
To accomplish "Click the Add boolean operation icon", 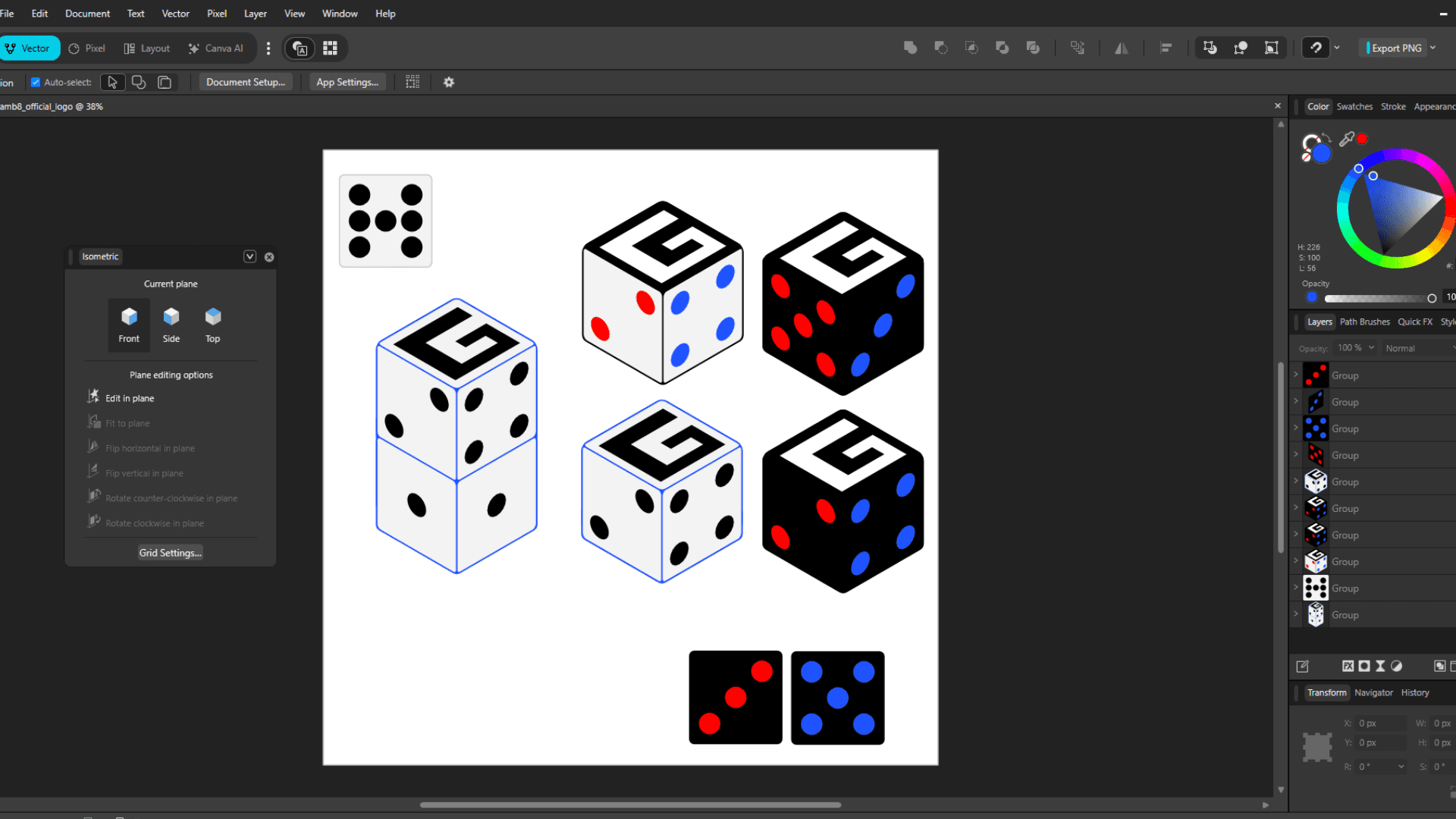I will [x=910, y=48].
